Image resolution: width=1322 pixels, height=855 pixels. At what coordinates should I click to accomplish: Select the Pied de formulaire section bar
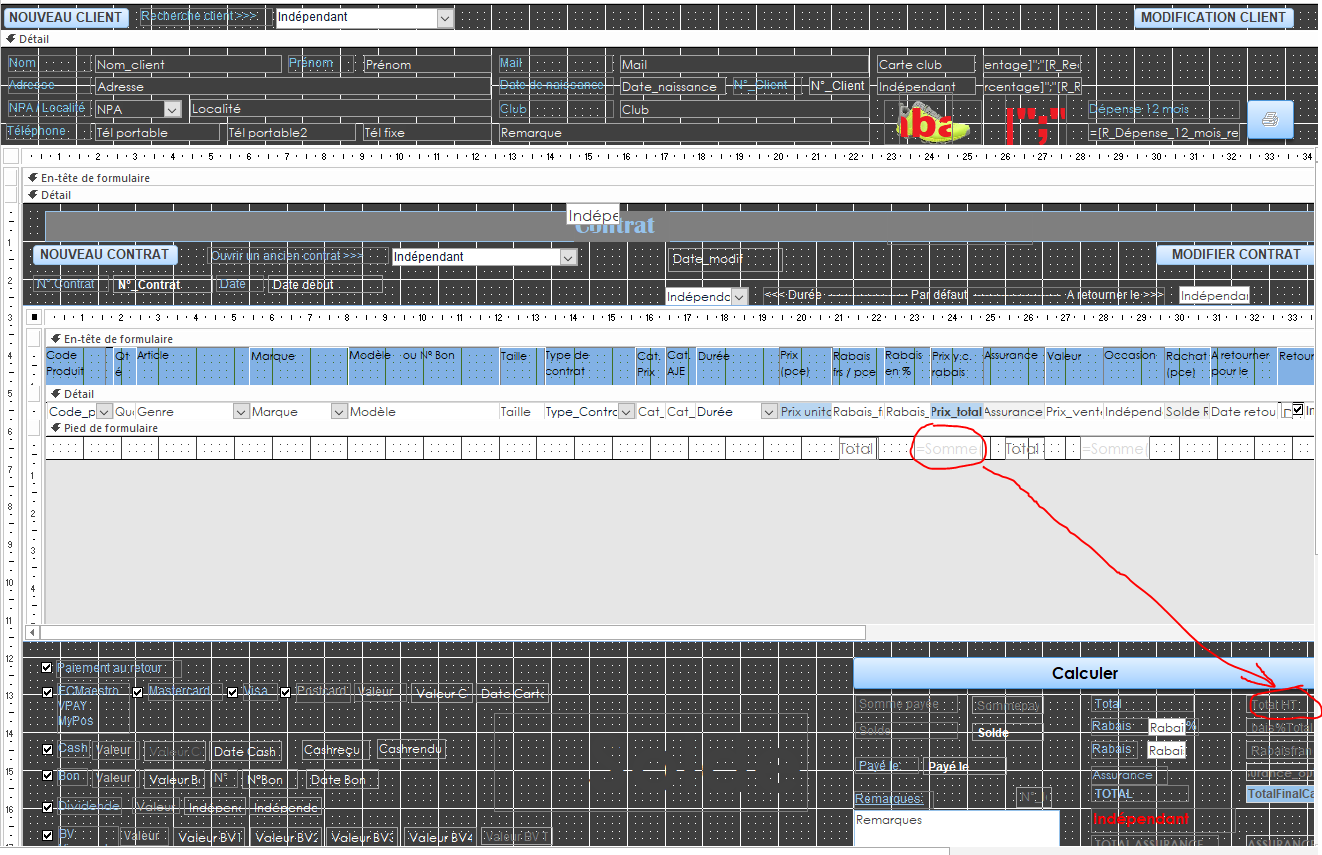pyautogui.click(x=680, y=428)
